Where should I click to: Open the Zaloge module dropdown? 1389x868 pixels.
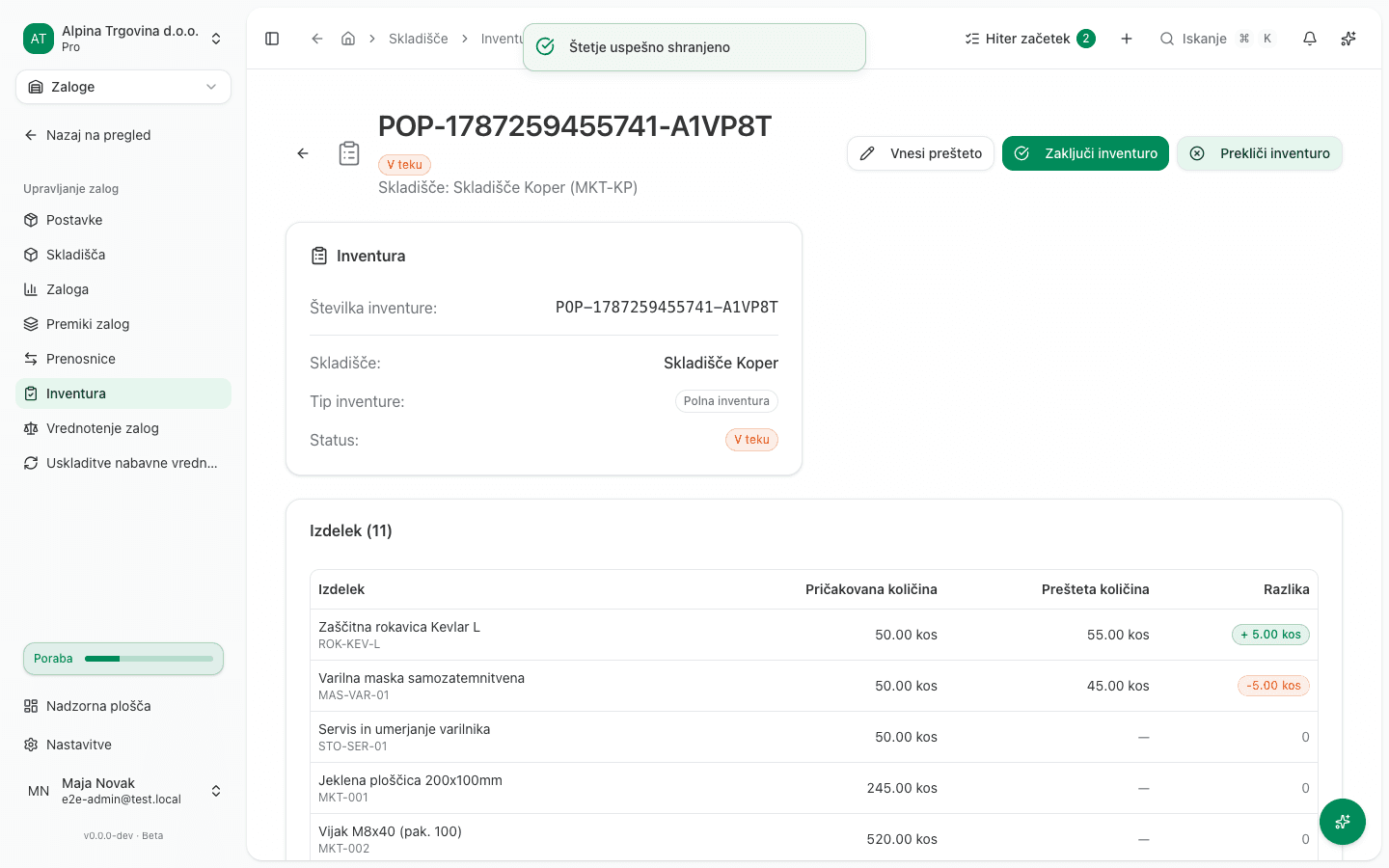click(x=123, y=87)
